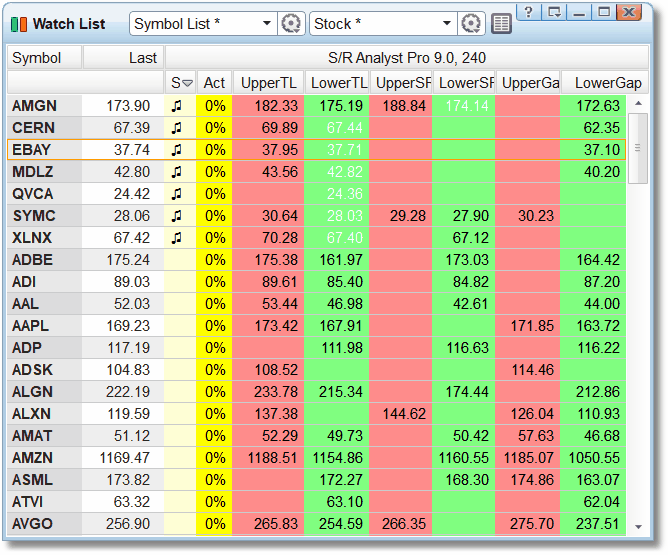668x555 pixels.
Task: Select the AAL symbol cell
Action: (x=44, y=304)
